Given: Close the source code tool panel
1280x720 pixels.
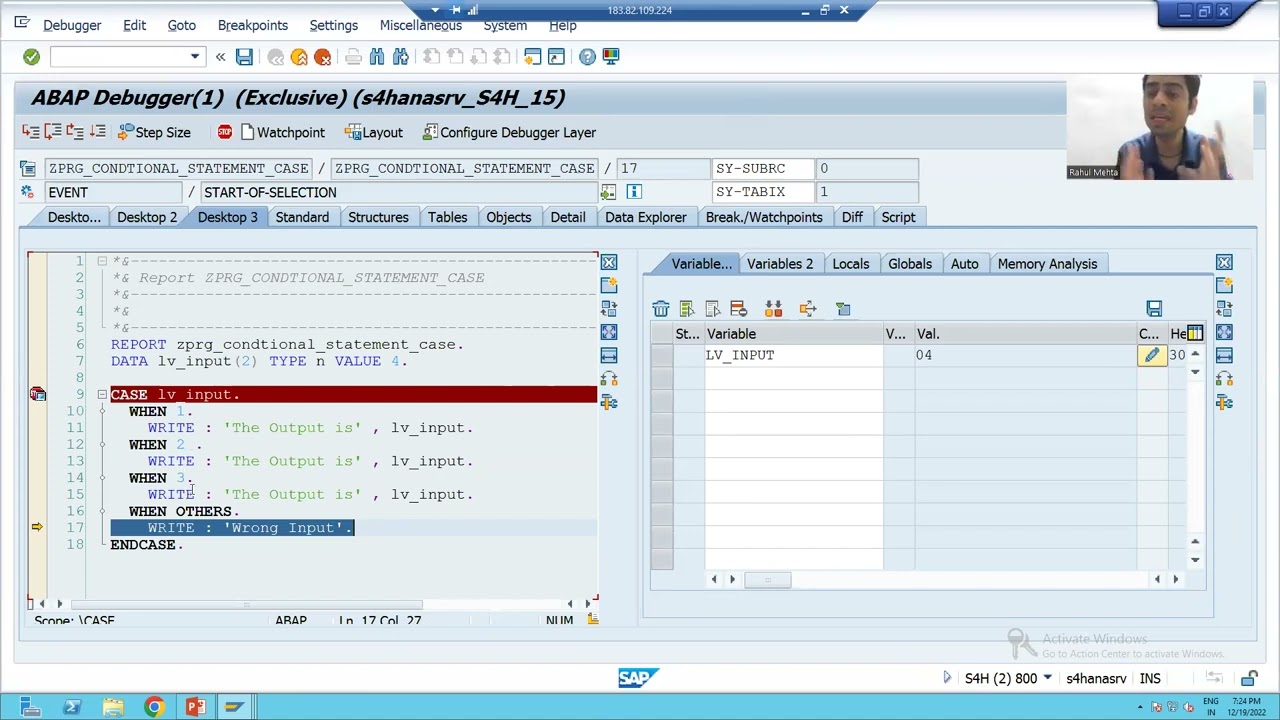Looking at the screenshot, I should 609,263.
